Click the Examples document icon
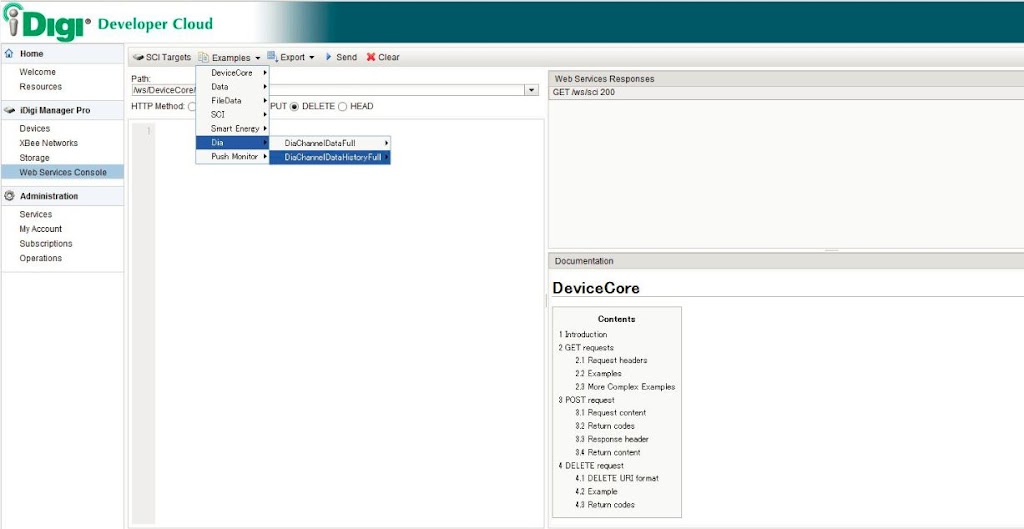 tap(203, 57)
